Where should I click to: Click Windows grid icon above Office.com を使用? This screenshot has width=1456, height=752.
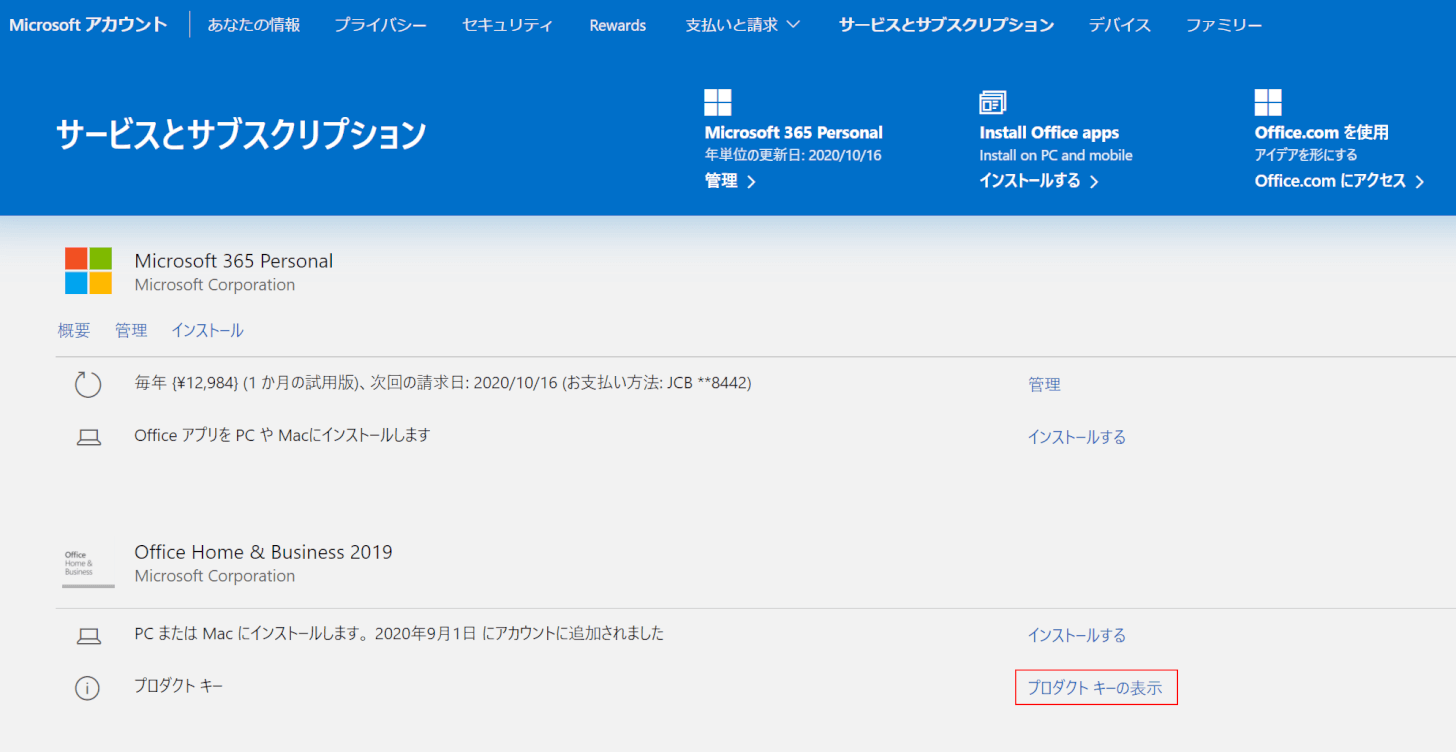(x=1268, y=102)
